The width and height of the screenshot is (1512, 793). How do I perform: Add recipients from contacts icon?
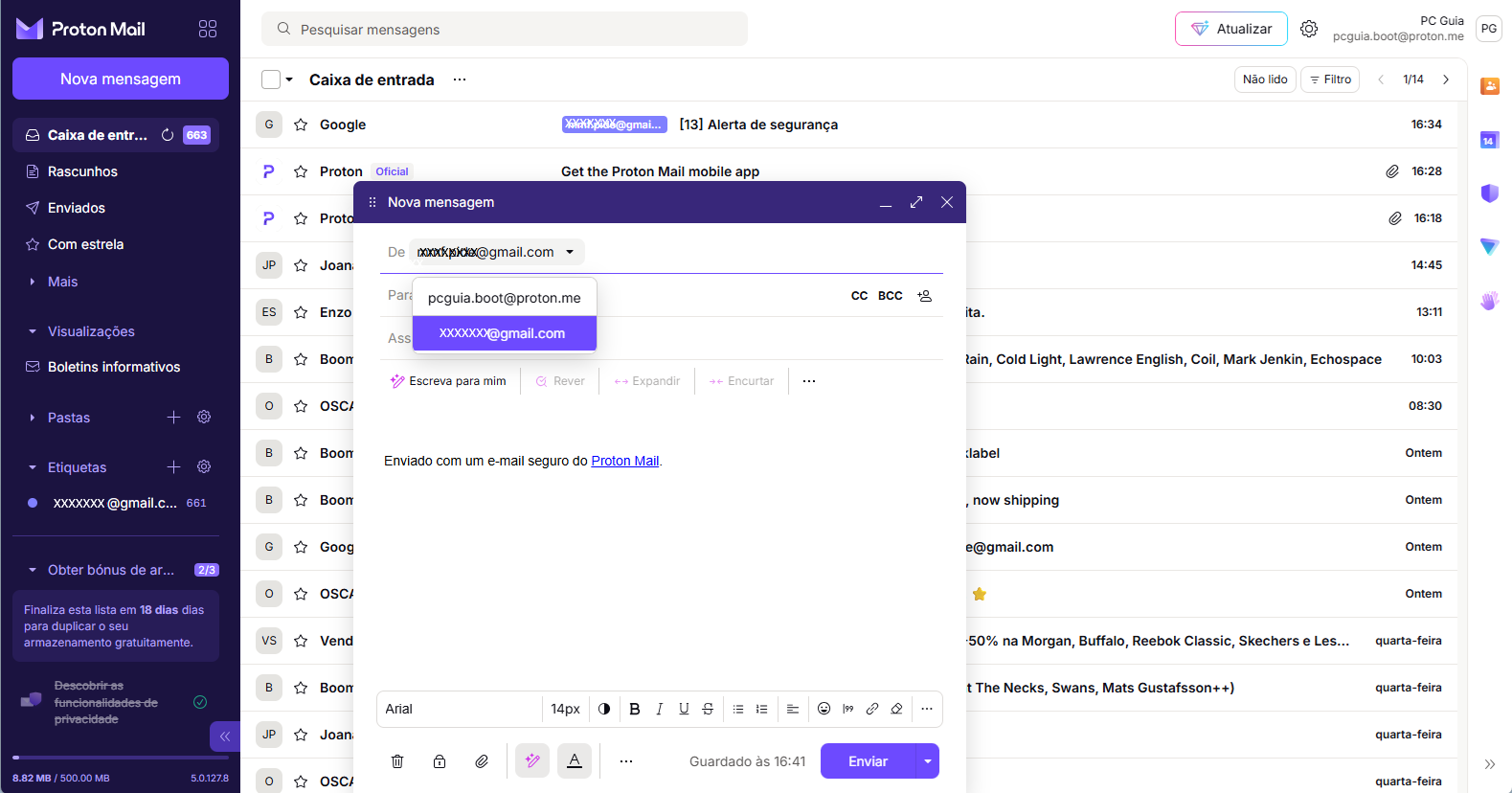tap(925, 296)
